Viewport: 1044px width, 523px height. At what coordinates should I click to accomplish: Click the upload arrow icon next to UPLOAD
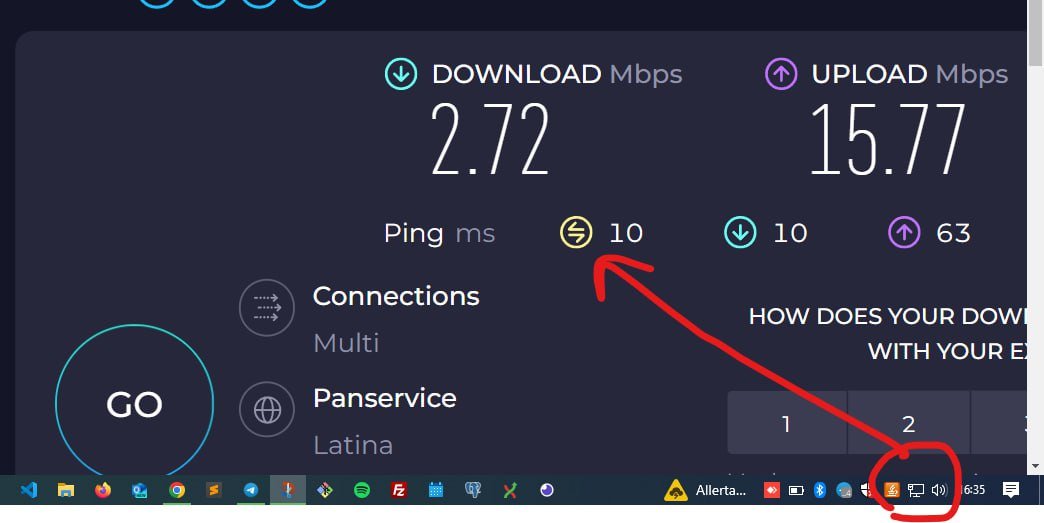tap(781, 74)
